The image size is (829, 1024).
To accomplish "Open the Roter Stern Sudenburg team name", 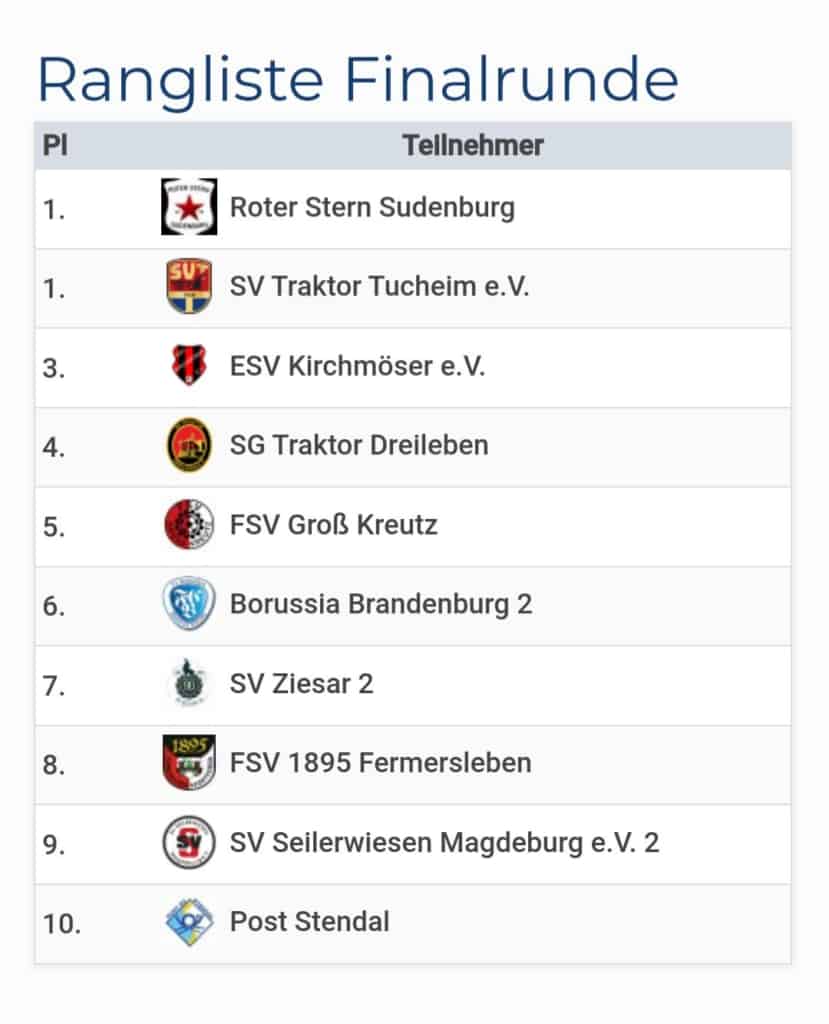I will (x=372, y=208).
